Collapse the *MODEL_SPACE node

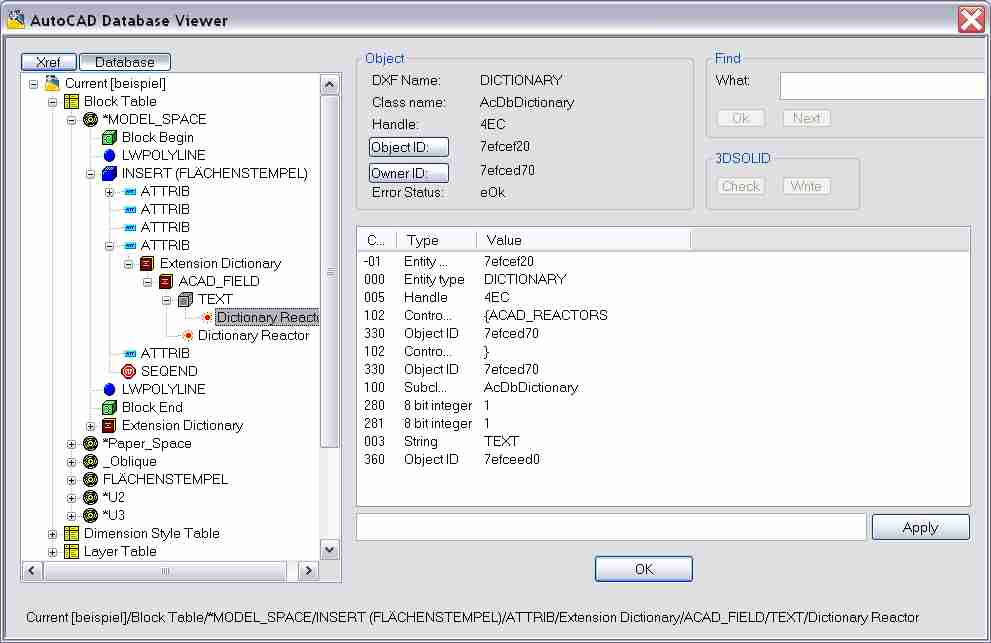pyautogui.click(x=71, y=119)
